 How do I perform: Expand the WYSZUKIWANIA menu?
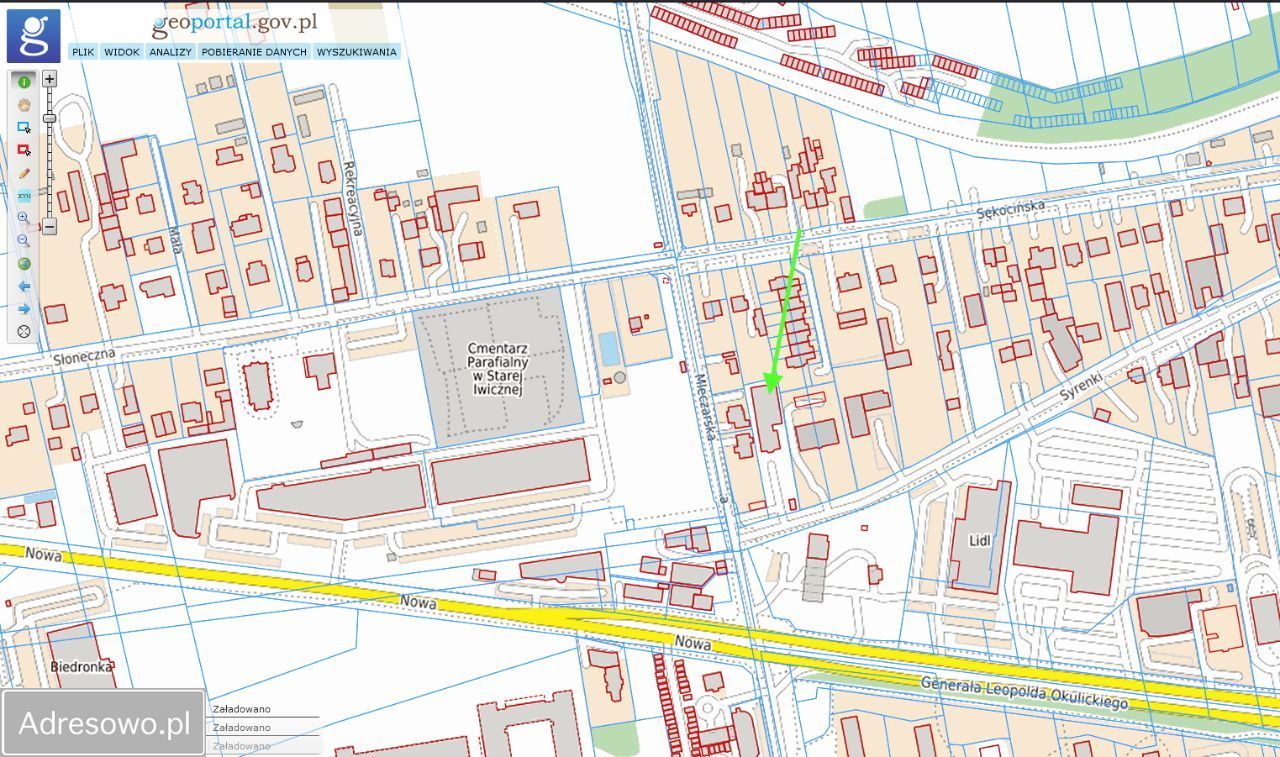click(357, 52)
